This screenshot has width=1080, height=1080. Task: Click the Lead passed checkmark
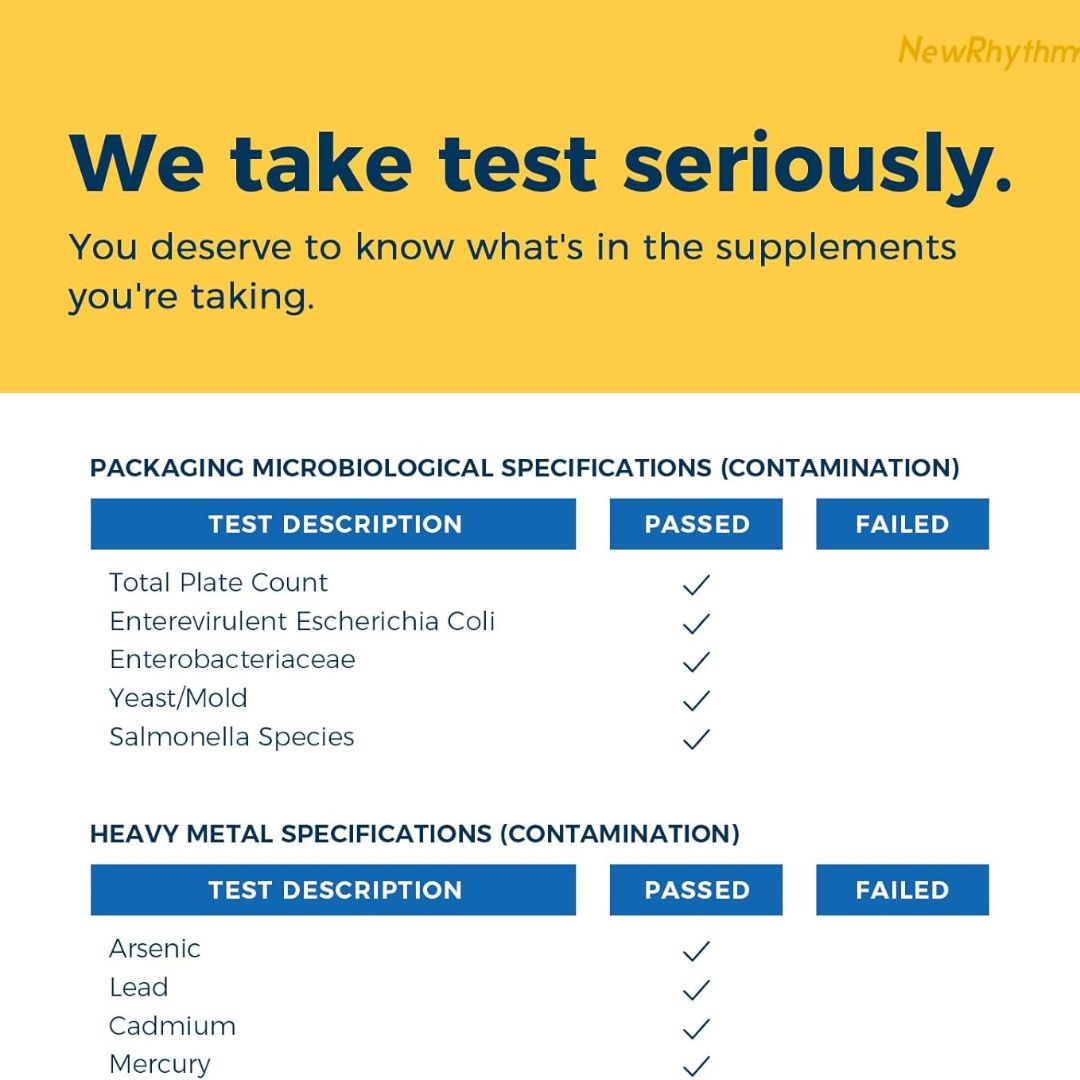[696, 990]
